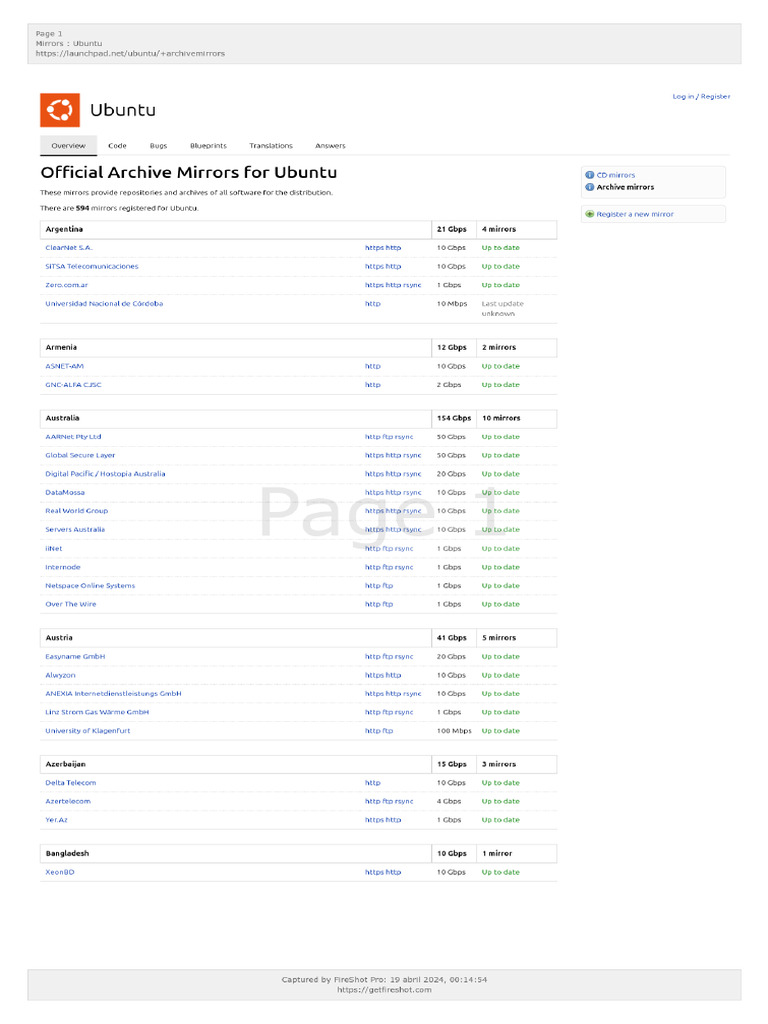Screen dimensions: 768x1024
Task: Click https link in ClearNet S.A. row
Action: [374, 248]
